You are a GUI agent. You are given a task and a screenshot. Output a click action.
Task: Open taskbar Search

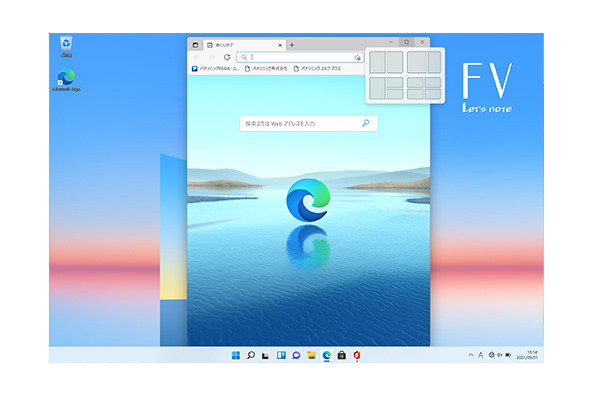[x=251, y=355]
